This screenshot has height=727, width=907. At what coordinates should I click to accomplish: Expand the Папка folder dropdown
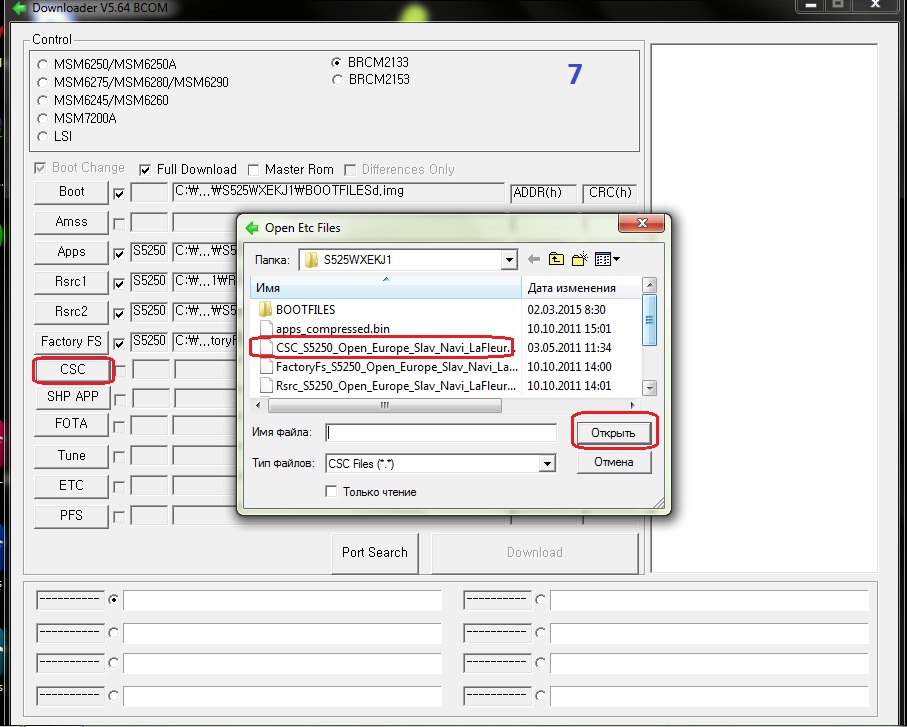tap(508, 260)
